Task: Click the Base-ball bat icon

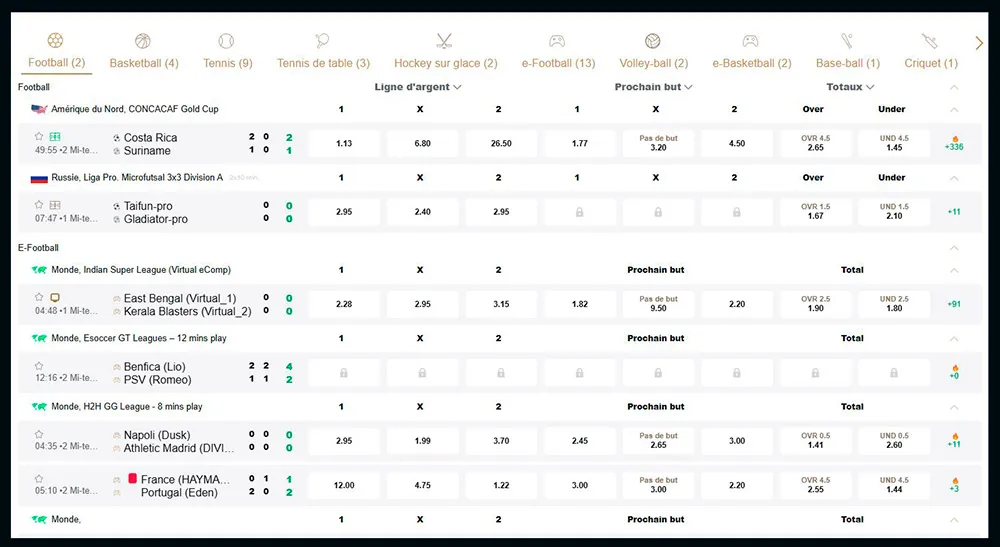Action: (x=848, y=42)
